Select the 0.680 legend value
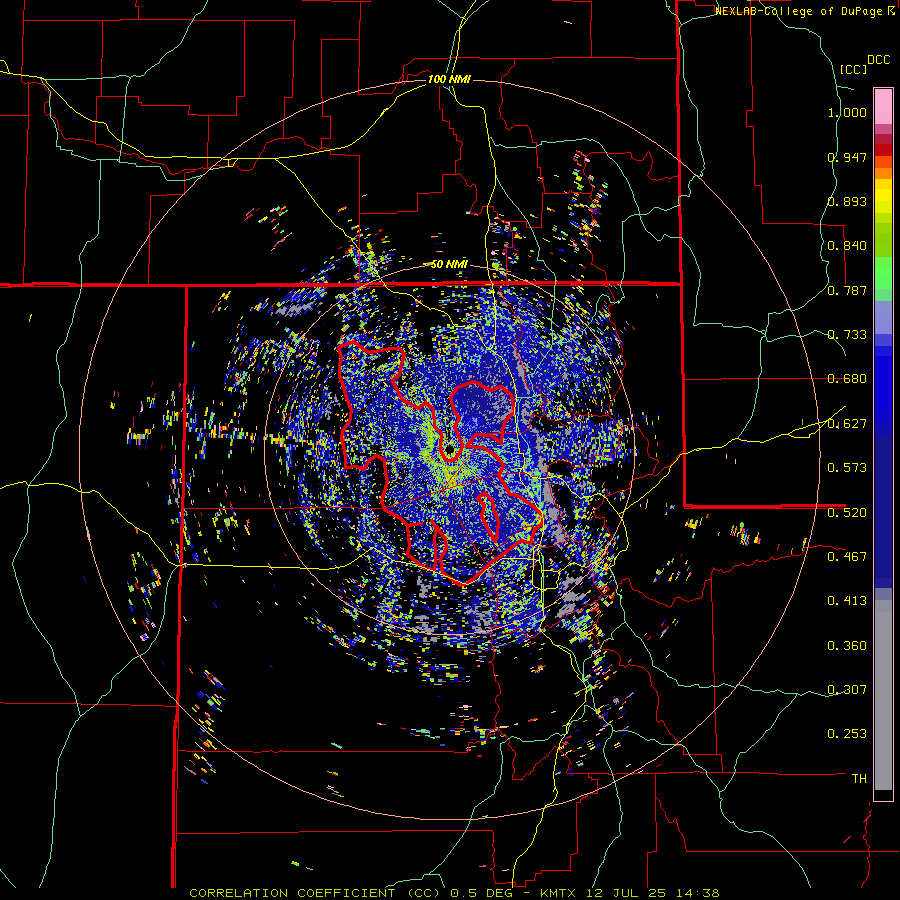The width and height of the screenshot is (900, 900). pyautogui.click(x=847, y=379)
